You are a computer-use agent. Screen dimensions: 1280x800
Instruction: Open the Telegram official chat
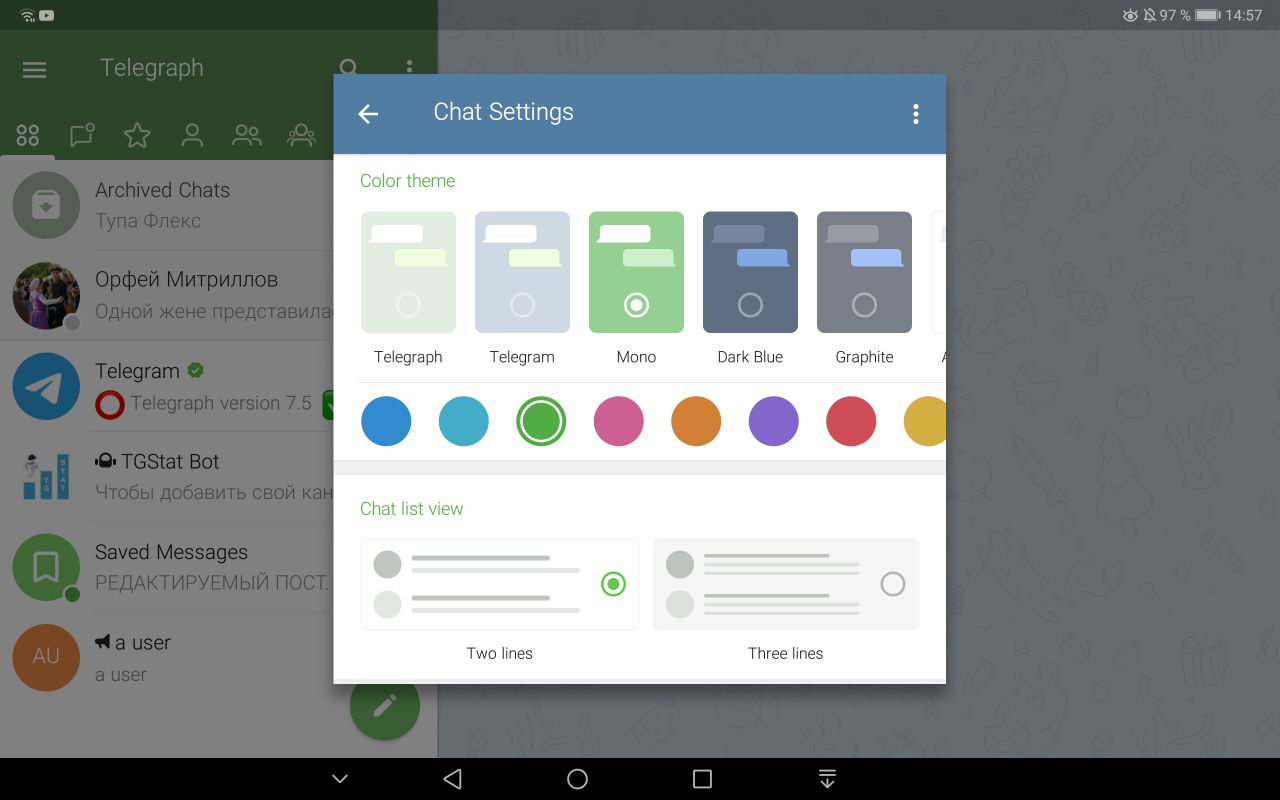tap(167, 386)
